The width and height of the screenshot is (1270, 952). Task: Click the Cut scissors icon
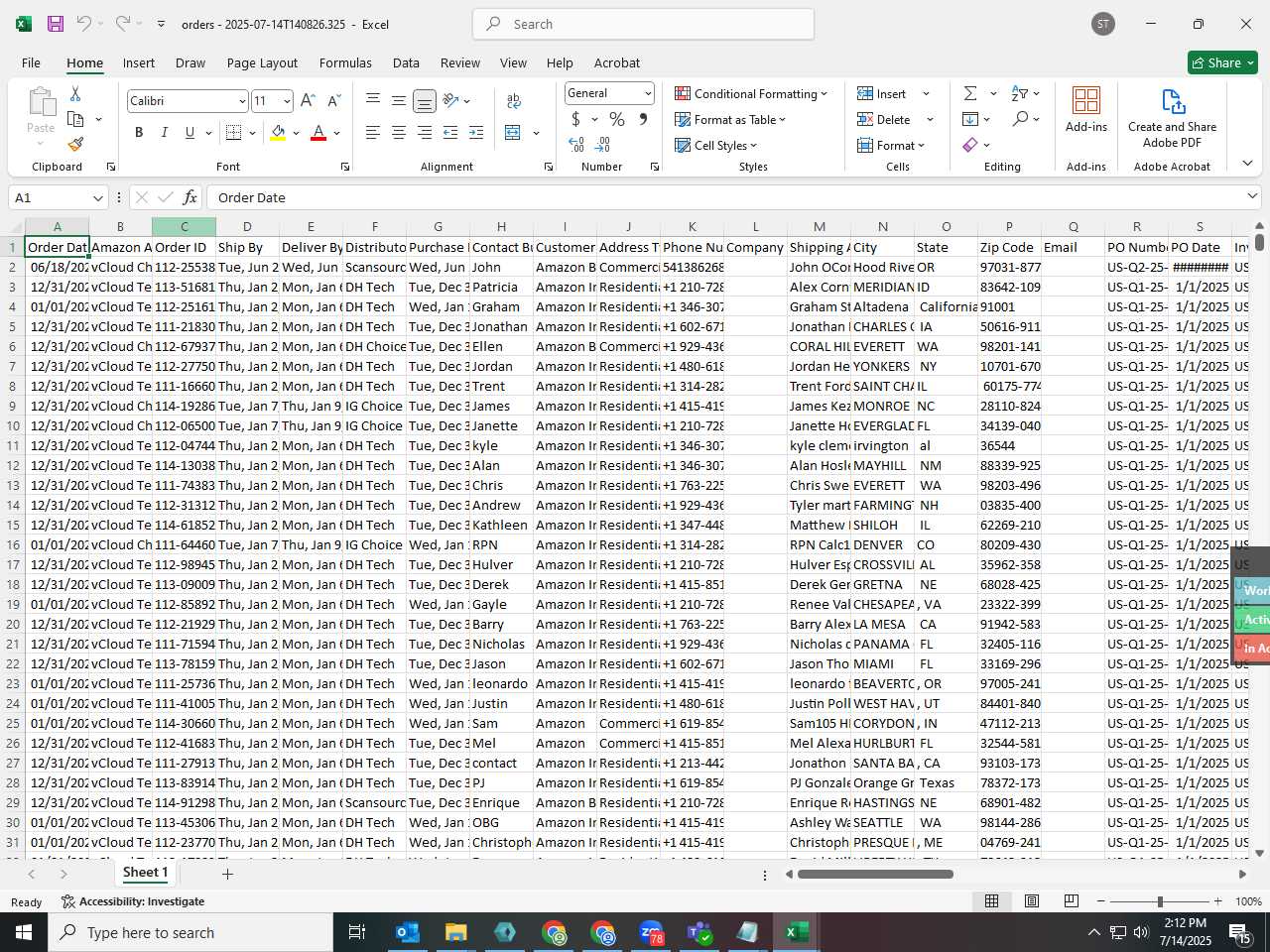[75, 93]
